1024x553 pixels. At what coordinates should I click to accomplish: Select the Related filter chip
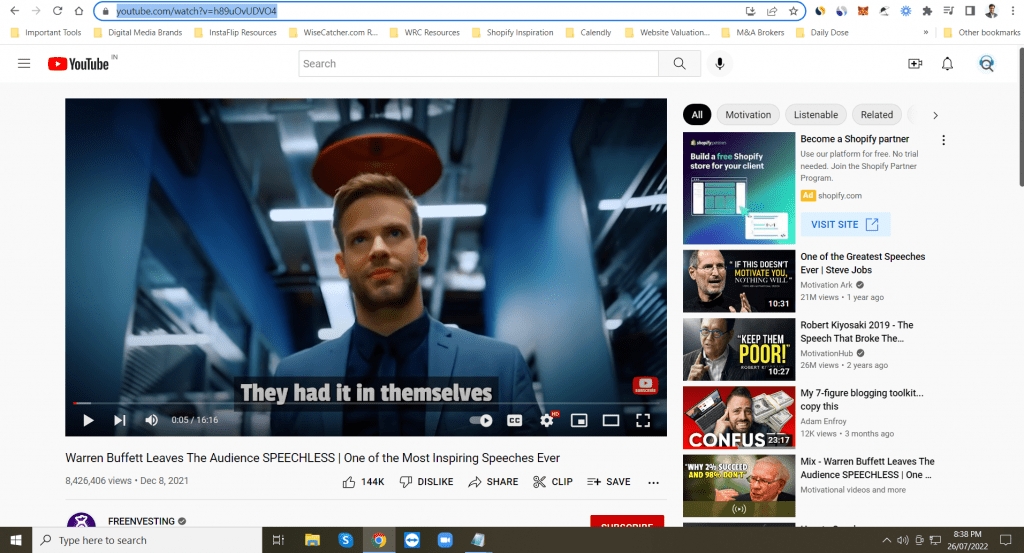click(x=876, y=115)
